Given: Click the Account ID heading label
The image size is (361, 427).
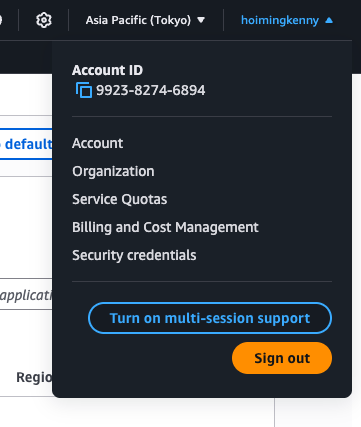Looking at the screenshot, I should [107, 70].
